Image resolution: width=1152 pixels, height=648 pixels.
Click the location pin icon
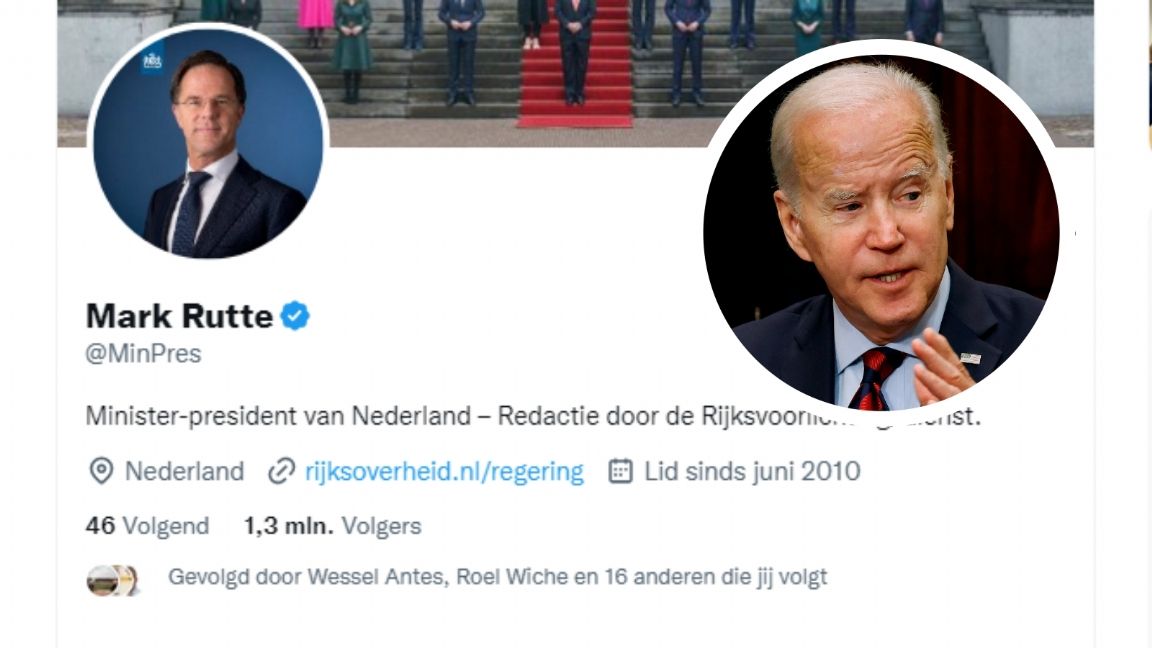[x=101, y=471]
